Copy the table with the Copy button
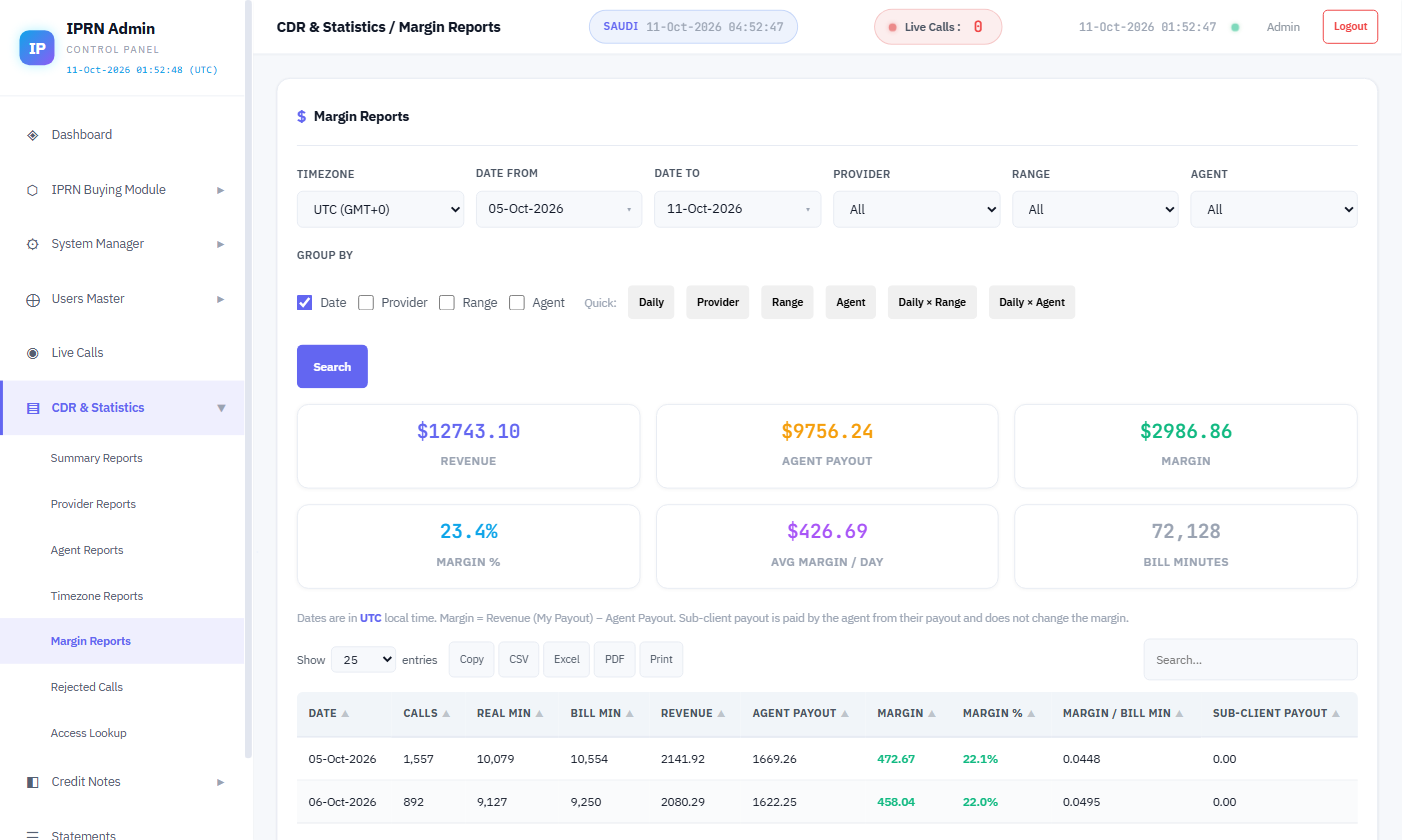This screenshot has width=1402, height=840. point(472,659)
